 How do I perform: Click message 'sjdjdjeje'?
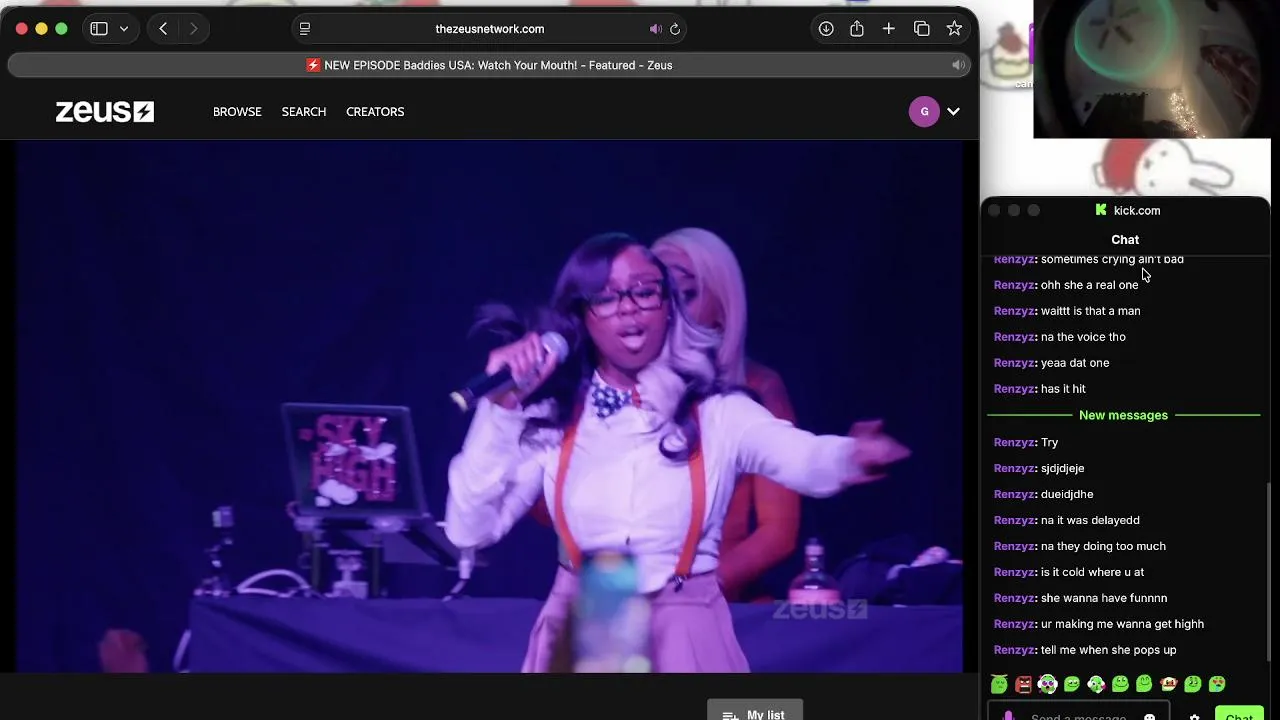point(1062,468)
